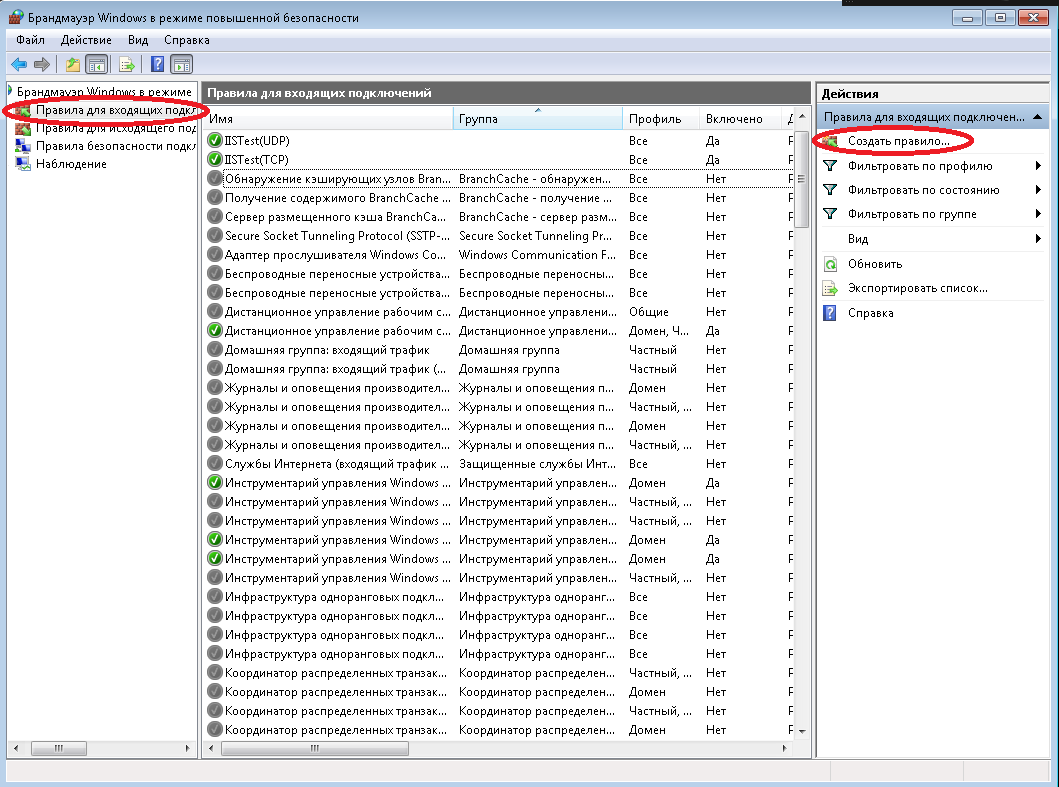Click funnel icon beside Фильтровать по группе
The height and width of the screenshot is (787, 1059).
(x=830, y=214)
